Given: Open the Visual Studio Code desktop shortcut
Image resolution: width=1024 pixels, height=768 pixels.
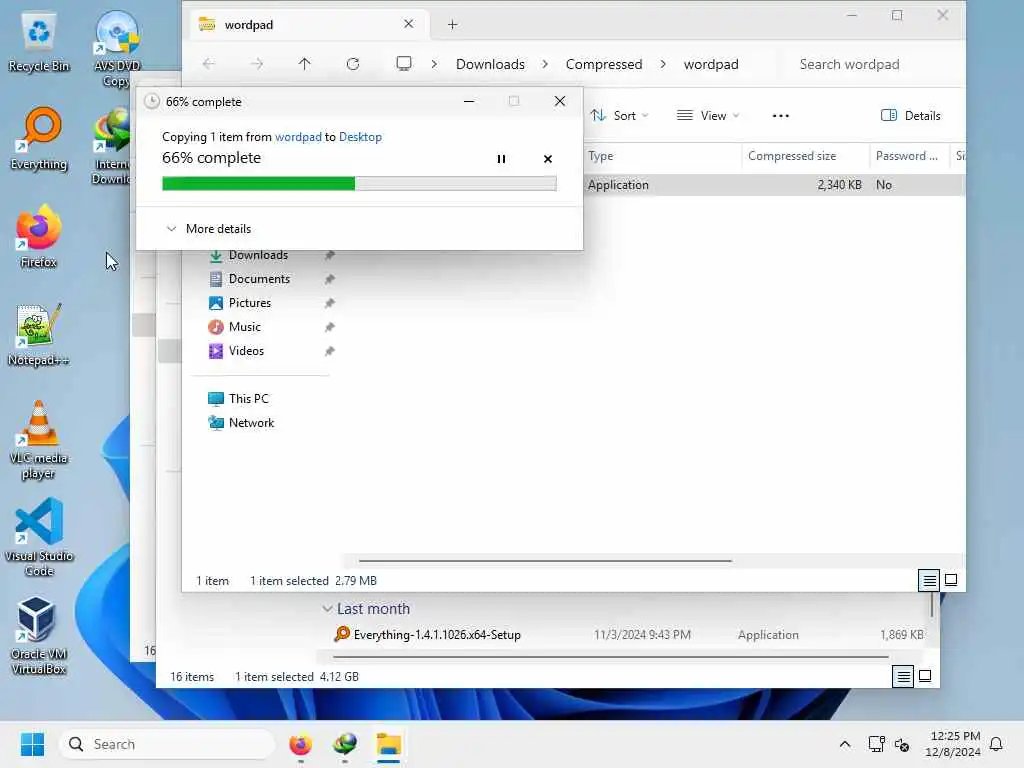Looking at the screenshot, I should coord(39,537).
